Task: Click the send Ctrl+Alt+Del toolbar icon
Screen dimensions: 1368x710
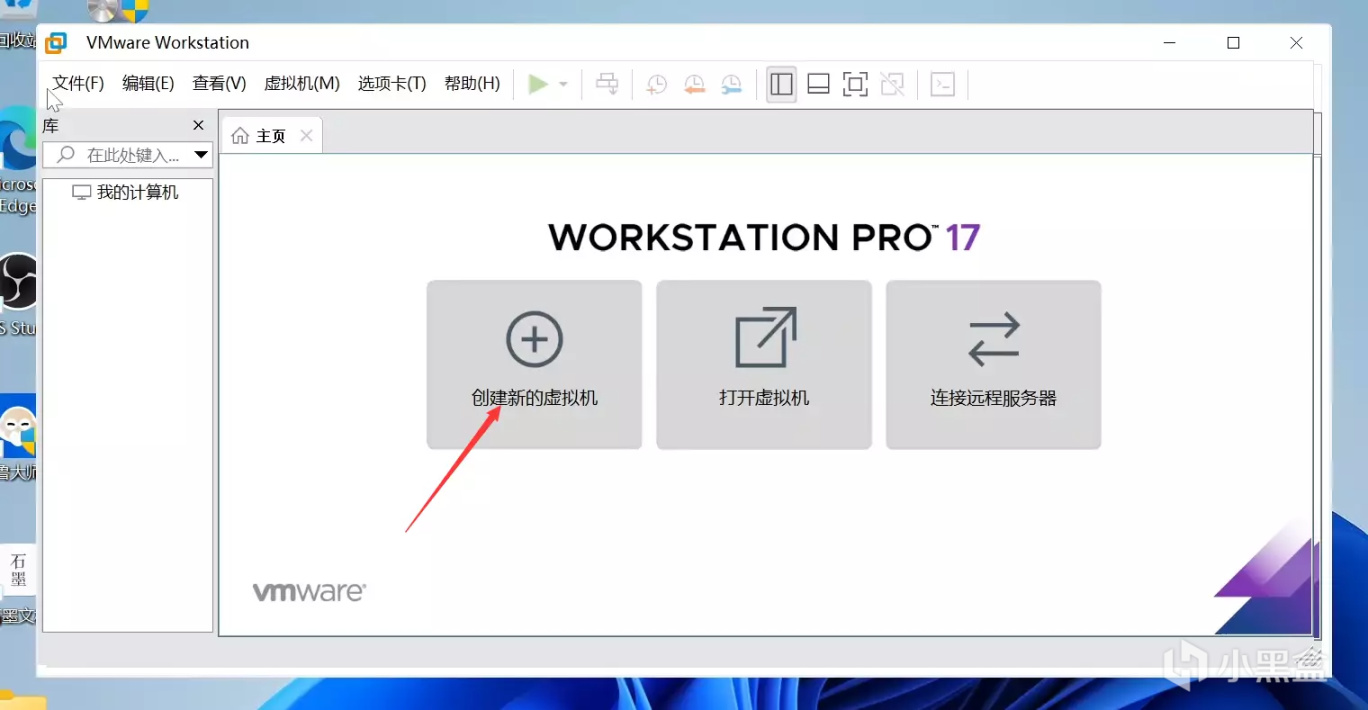Action: tap(607, 84)
